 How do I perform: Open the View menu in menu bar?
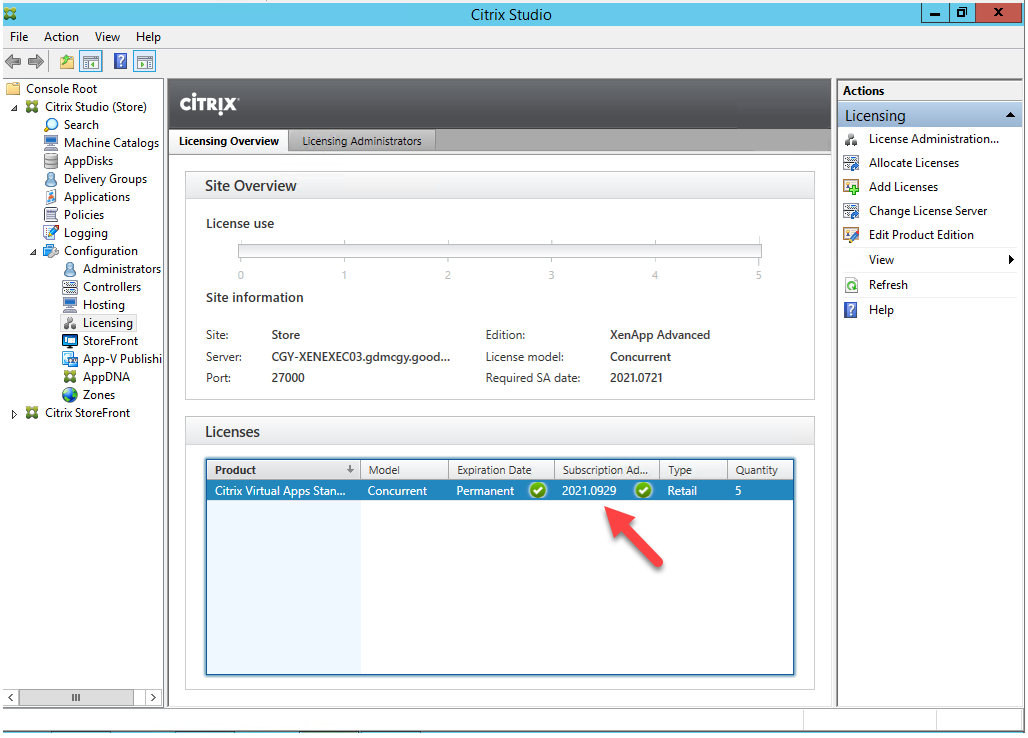(x=107, y=37)
